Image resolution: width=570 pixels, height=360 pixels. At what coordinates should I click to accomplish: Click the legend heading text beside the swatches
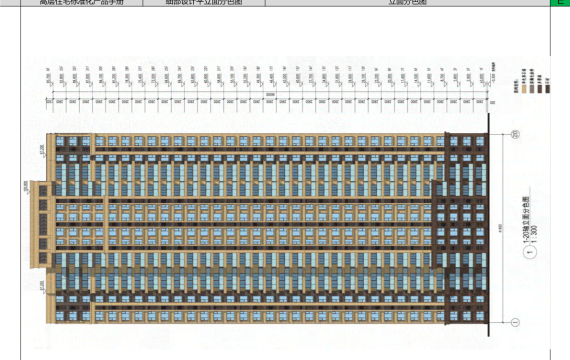point(516,87)
